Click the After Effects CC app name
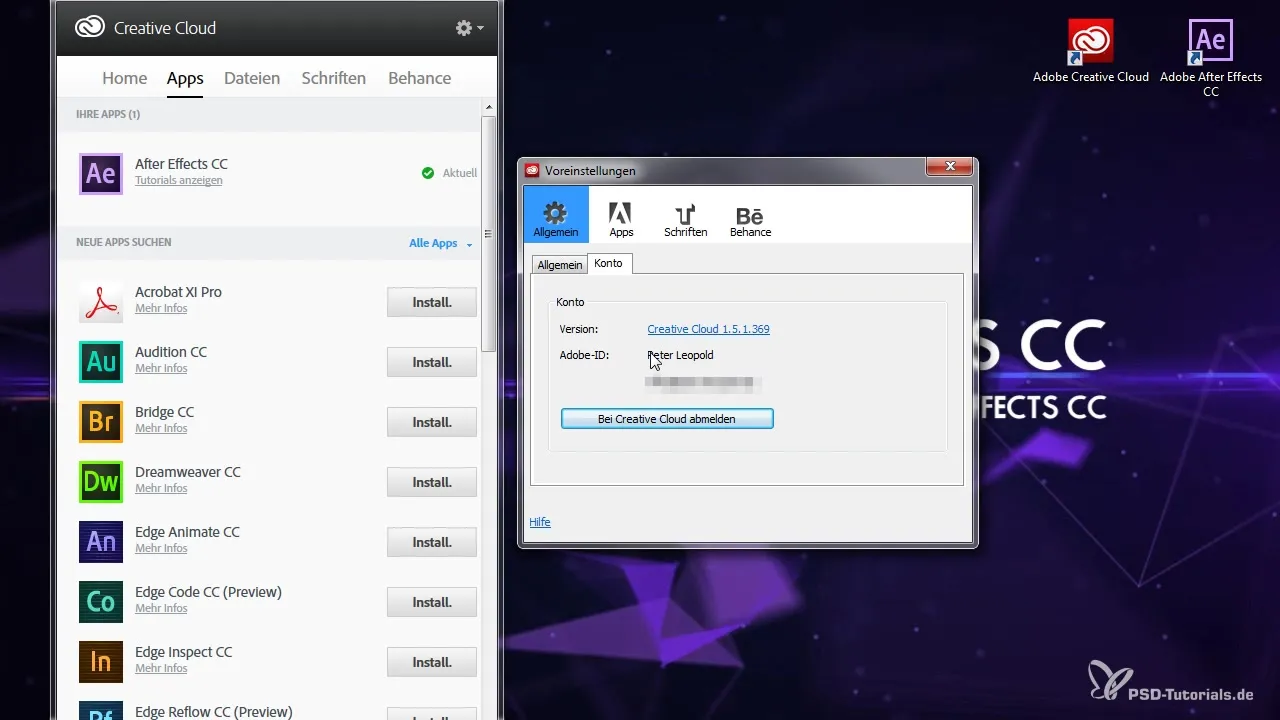Image resolution: width=1280 pixels, height=720 pixels. tap(181, 164)
